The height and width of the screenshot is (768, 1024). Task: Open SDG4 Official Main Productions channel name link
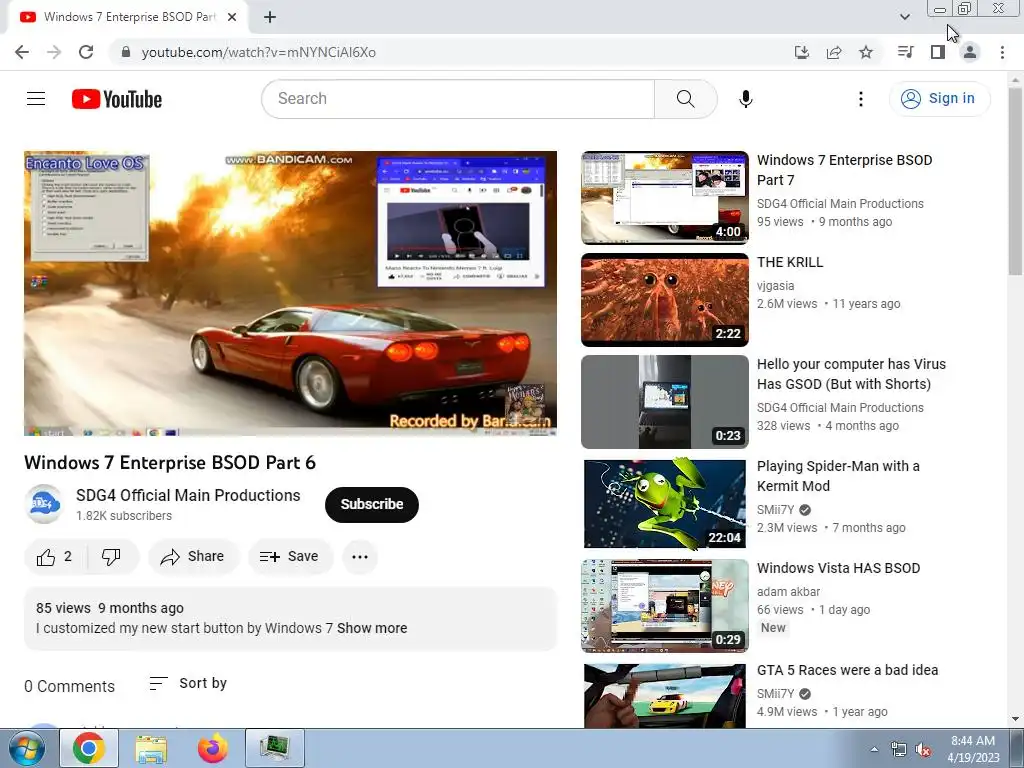188,496
